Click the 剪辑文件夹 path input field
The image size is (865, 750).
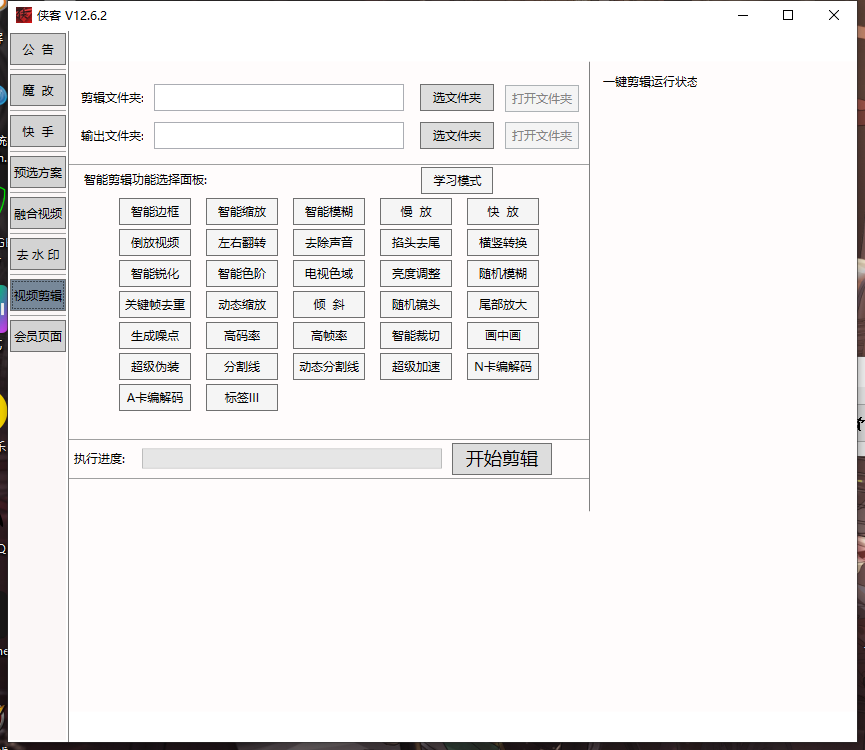(279, 97)
